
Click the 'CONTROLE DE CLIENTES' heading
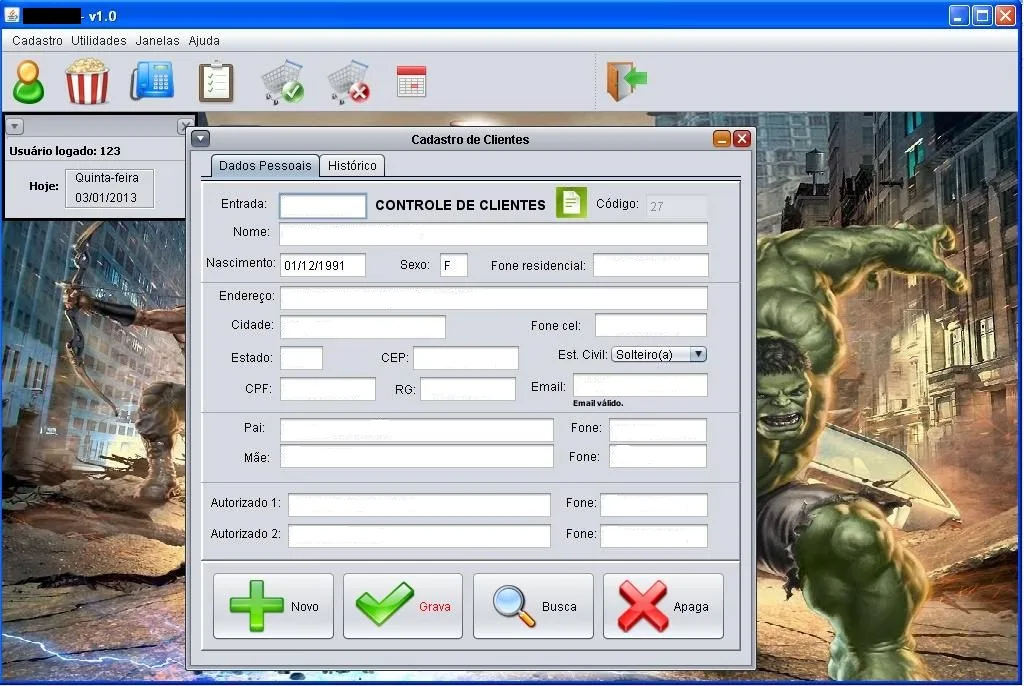(x=460, y=205)
